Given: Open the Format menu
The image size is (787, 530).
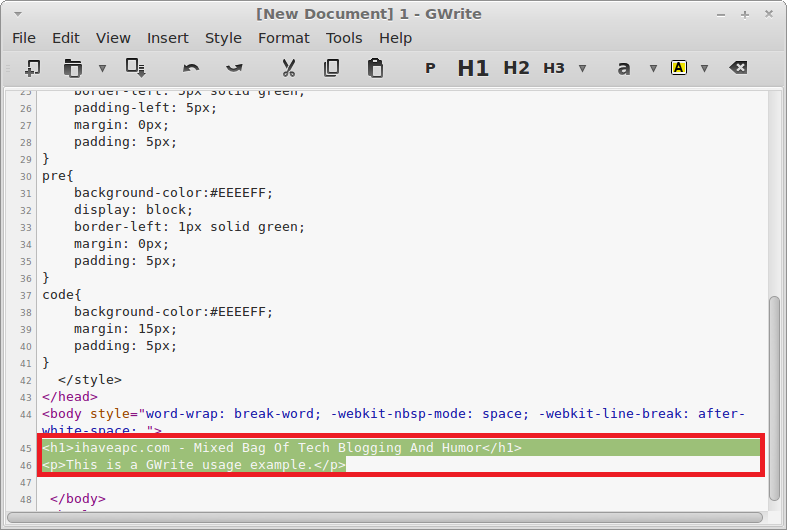Looking at the screenshot, I should [x=284, y=38].
